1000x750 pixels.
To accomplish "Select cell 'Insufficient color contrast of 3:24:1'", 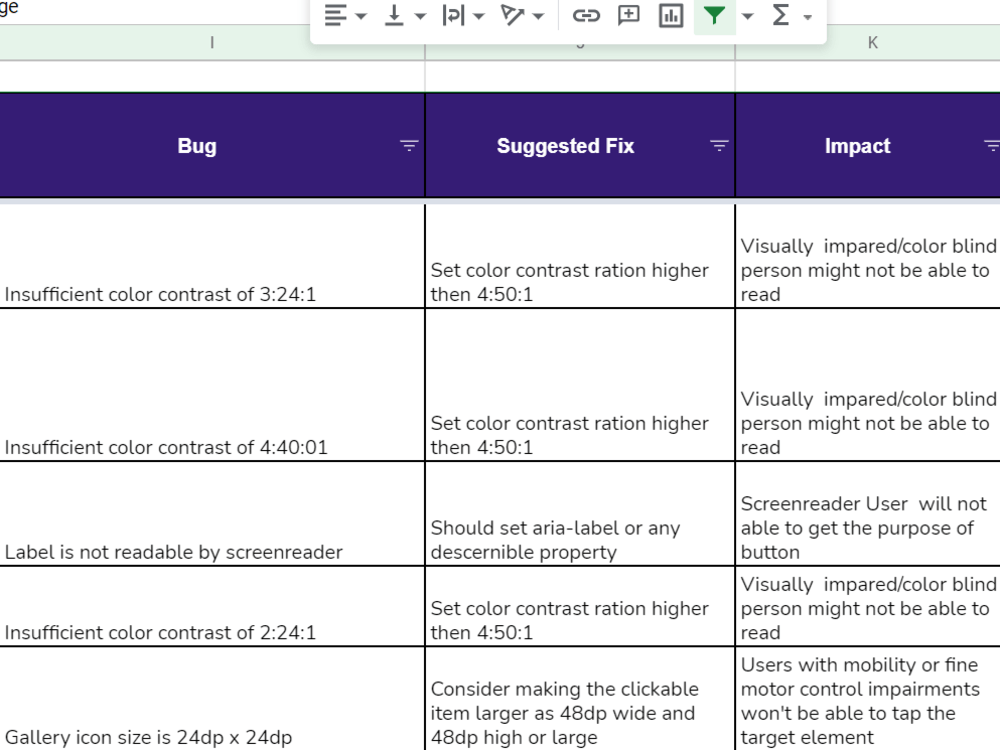I will coord(212,256).
